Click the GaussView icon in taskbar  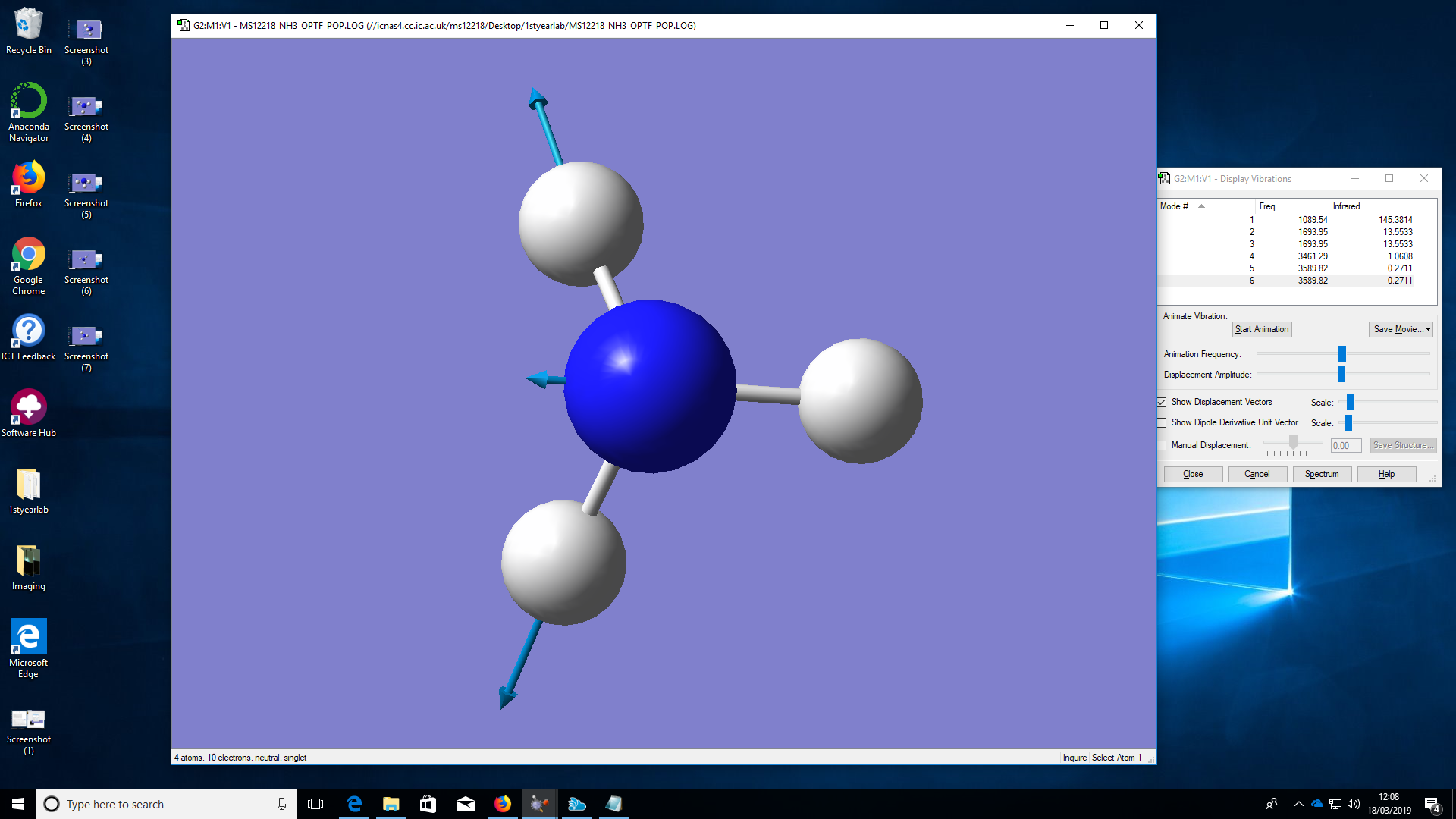pyautogui.click(x=539, y=804)
